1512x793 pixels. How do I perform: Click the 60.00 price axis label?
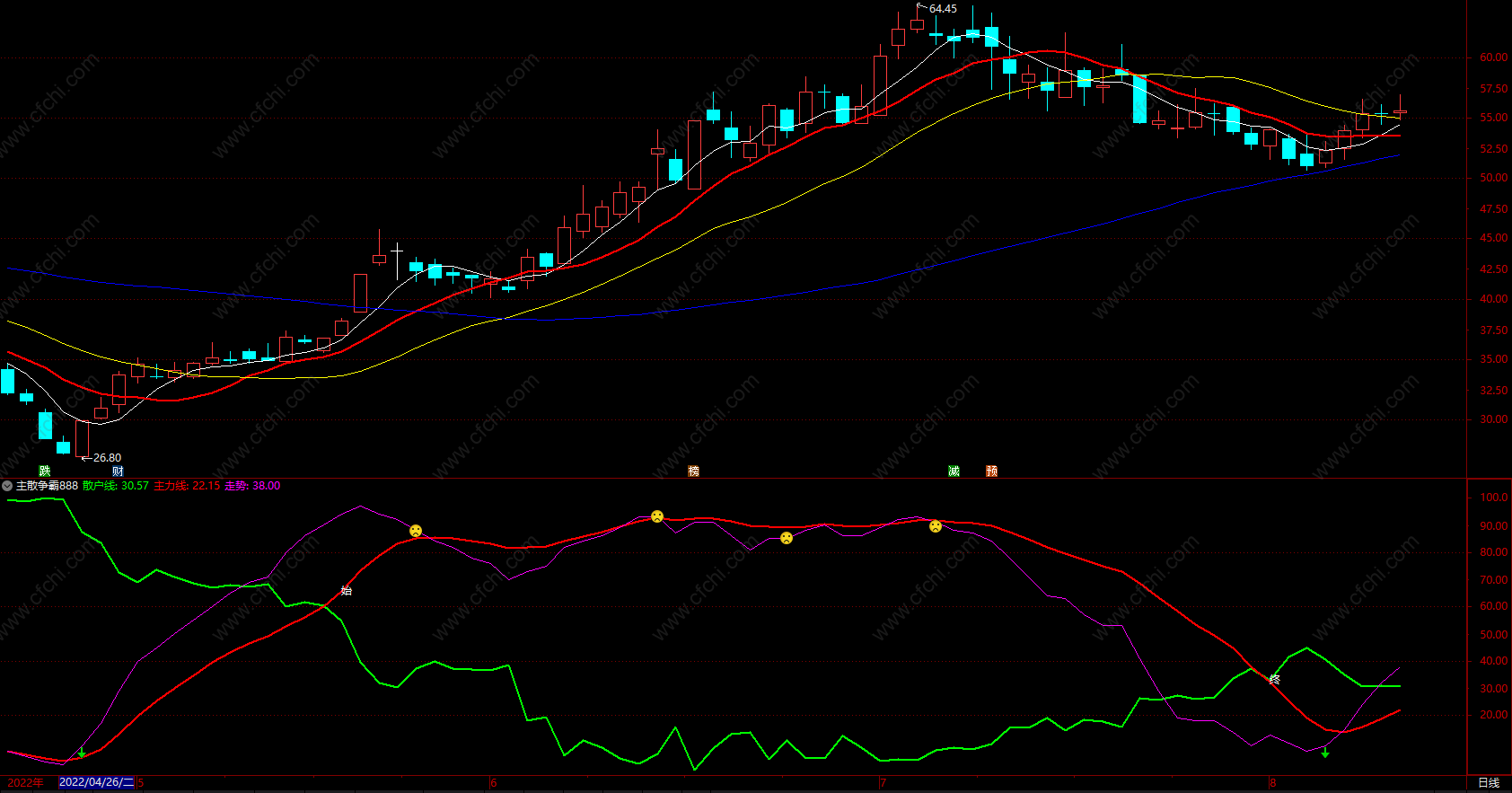point(1494,57)
